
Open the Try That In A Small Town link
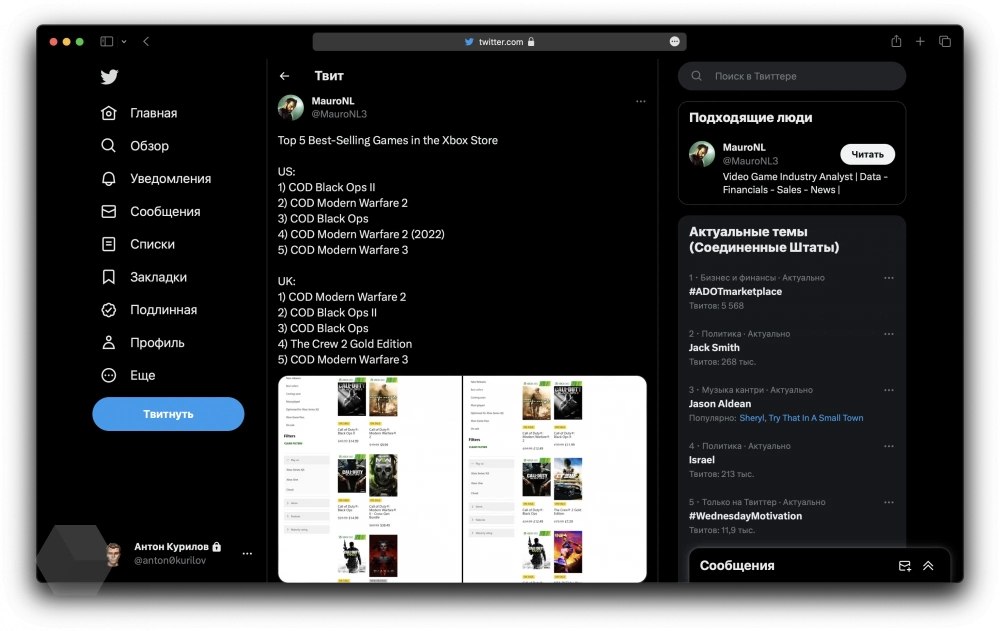pos(801,418)
